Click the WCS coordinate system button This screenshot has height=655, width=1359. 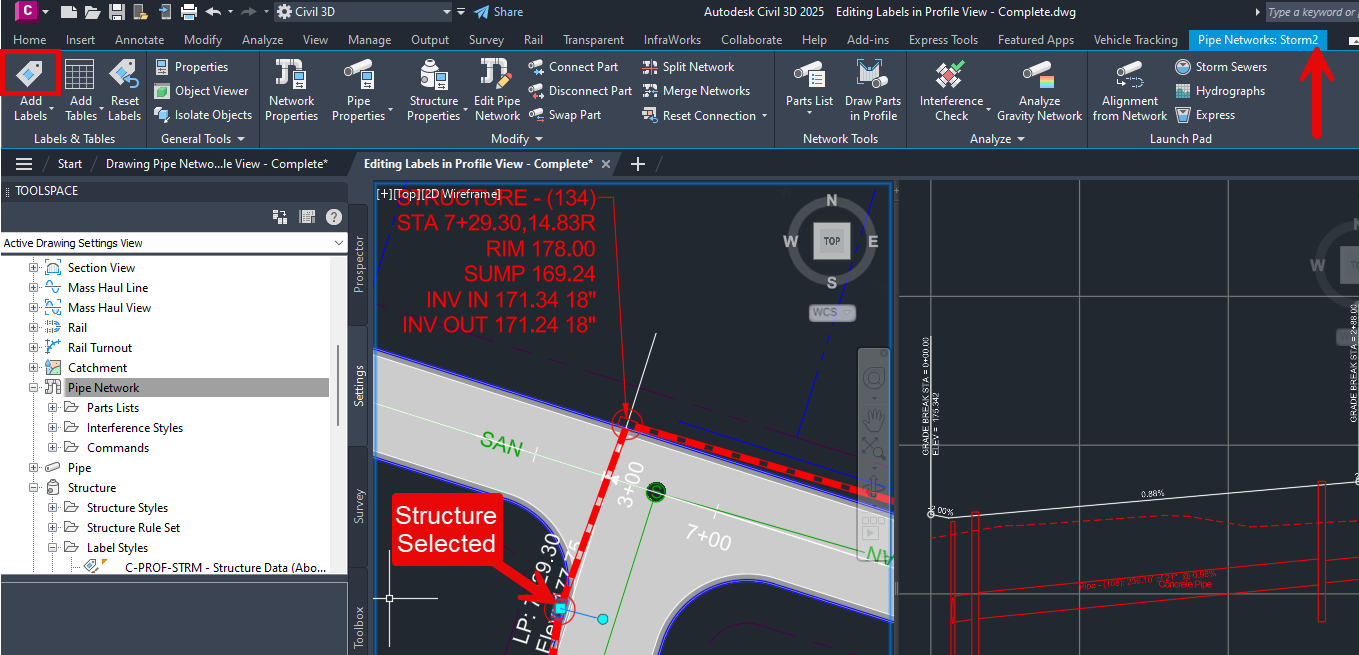pyautogui.click(x=832, y=312)
